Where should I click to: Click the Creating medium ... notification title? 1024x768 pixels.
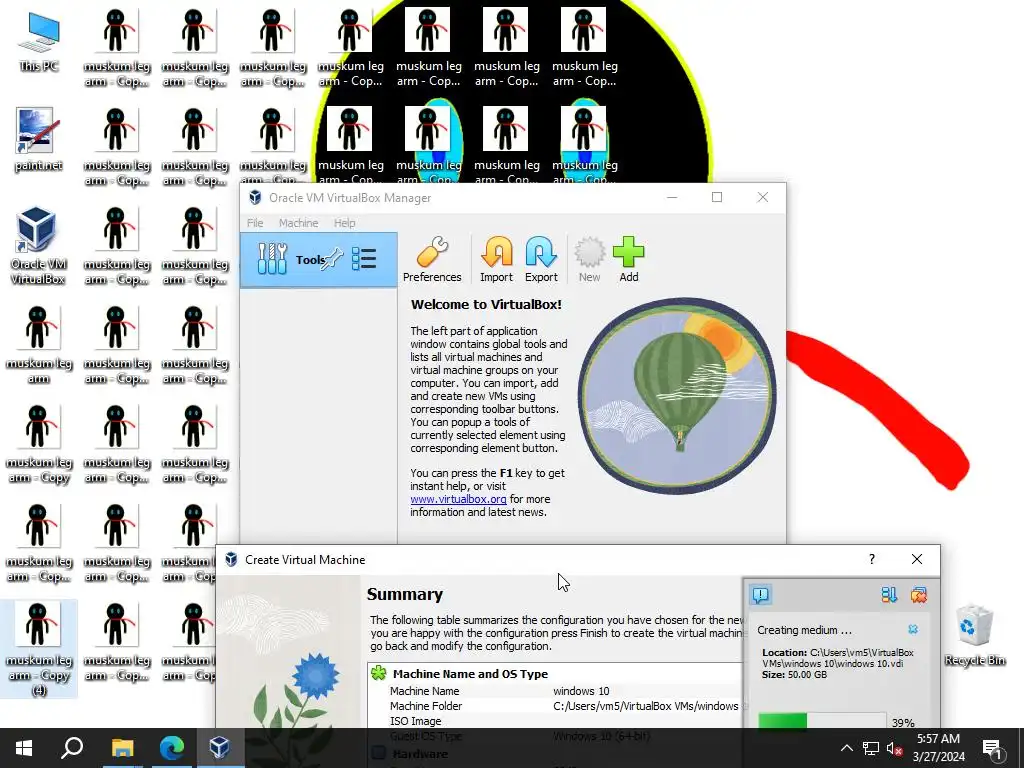(804, 630)
